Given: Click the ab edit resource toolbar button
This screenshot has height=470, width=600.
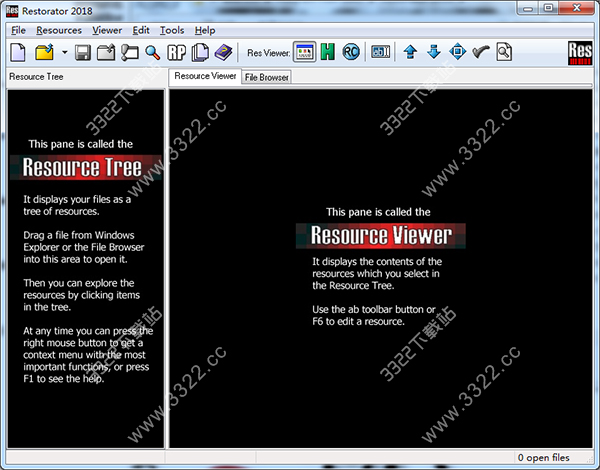Looking at the screenshot, I should [x=381, y=51].
